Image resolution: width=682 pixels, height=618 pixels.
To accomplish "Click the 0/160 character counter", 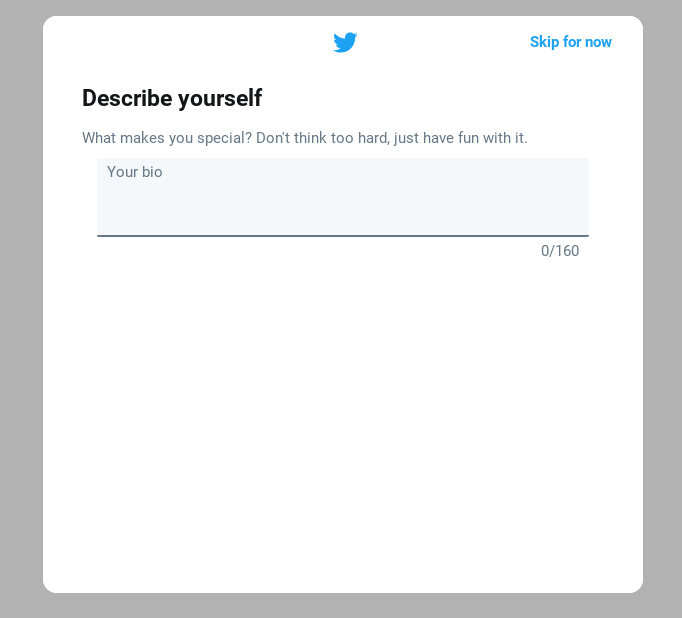I will 560,251.
